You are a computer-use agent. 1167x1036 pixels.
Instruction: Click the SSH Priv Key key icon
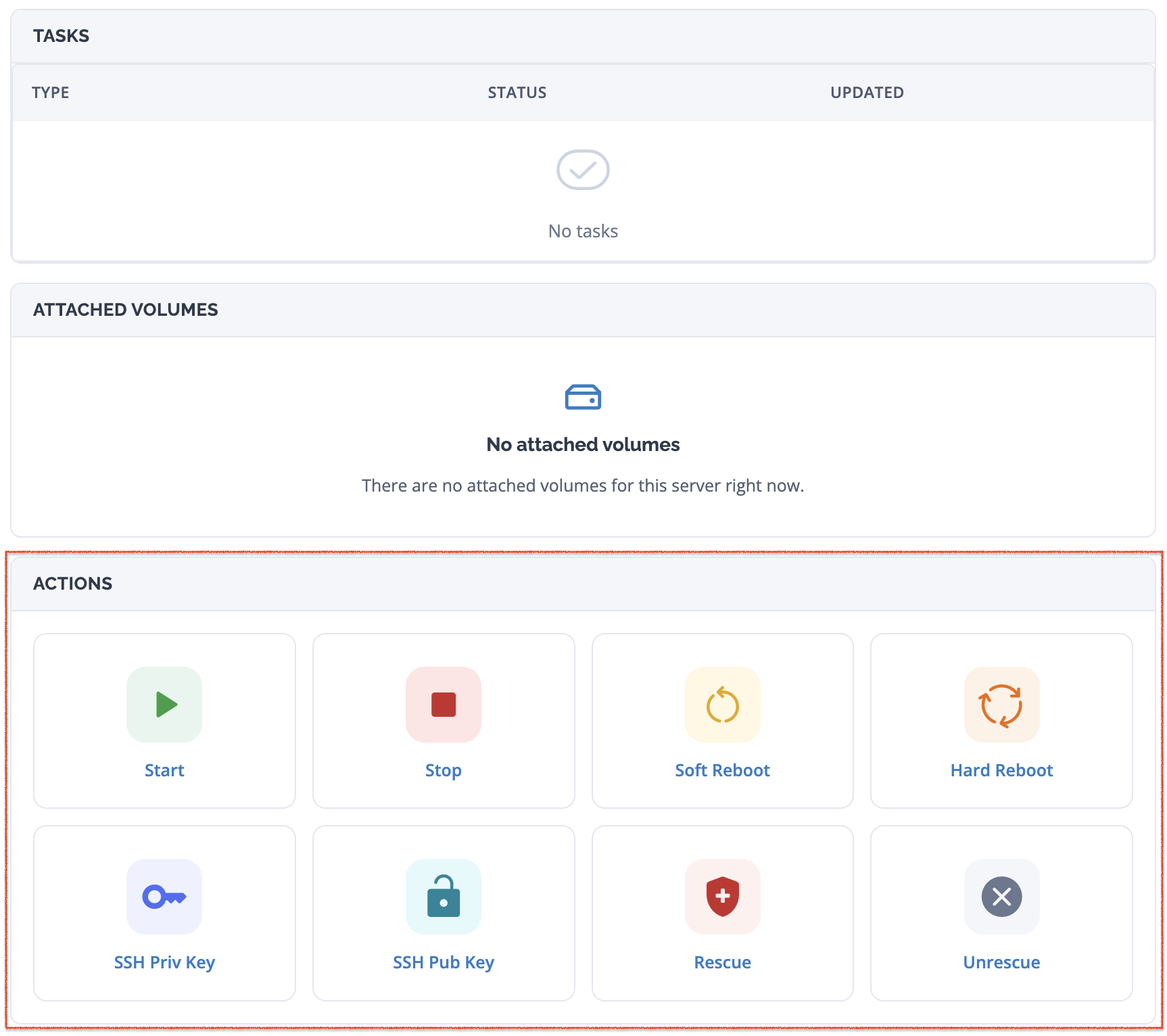point(164,897)
